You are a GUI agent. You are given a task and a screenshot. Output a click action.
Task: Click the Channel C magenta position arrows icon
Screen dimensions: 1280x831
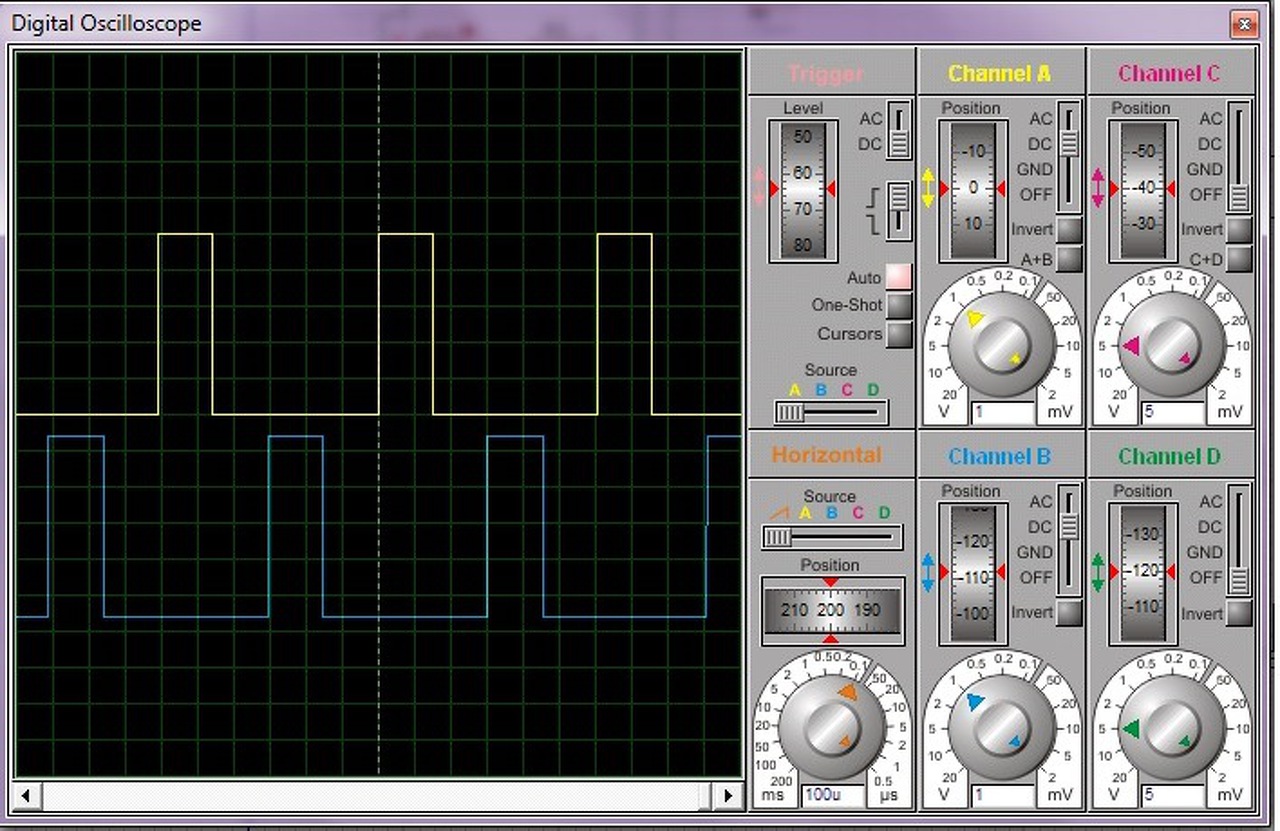point(1098,188)
